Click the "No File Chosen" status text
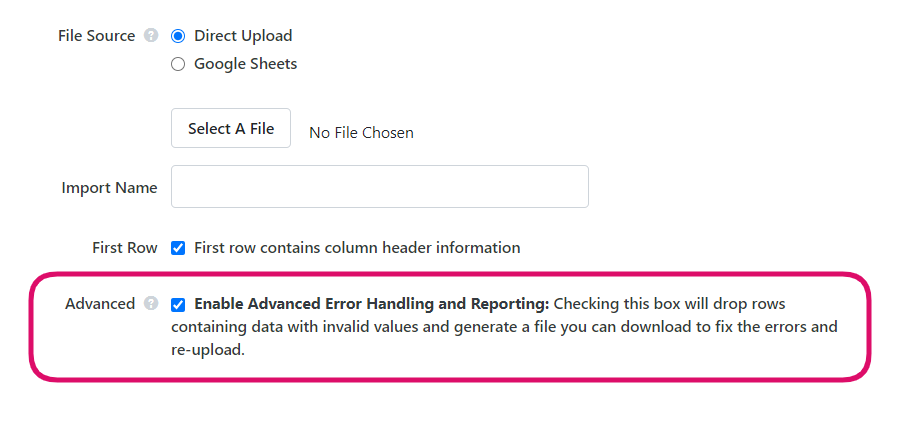This screenshot has height=448, width=911. 361,133
